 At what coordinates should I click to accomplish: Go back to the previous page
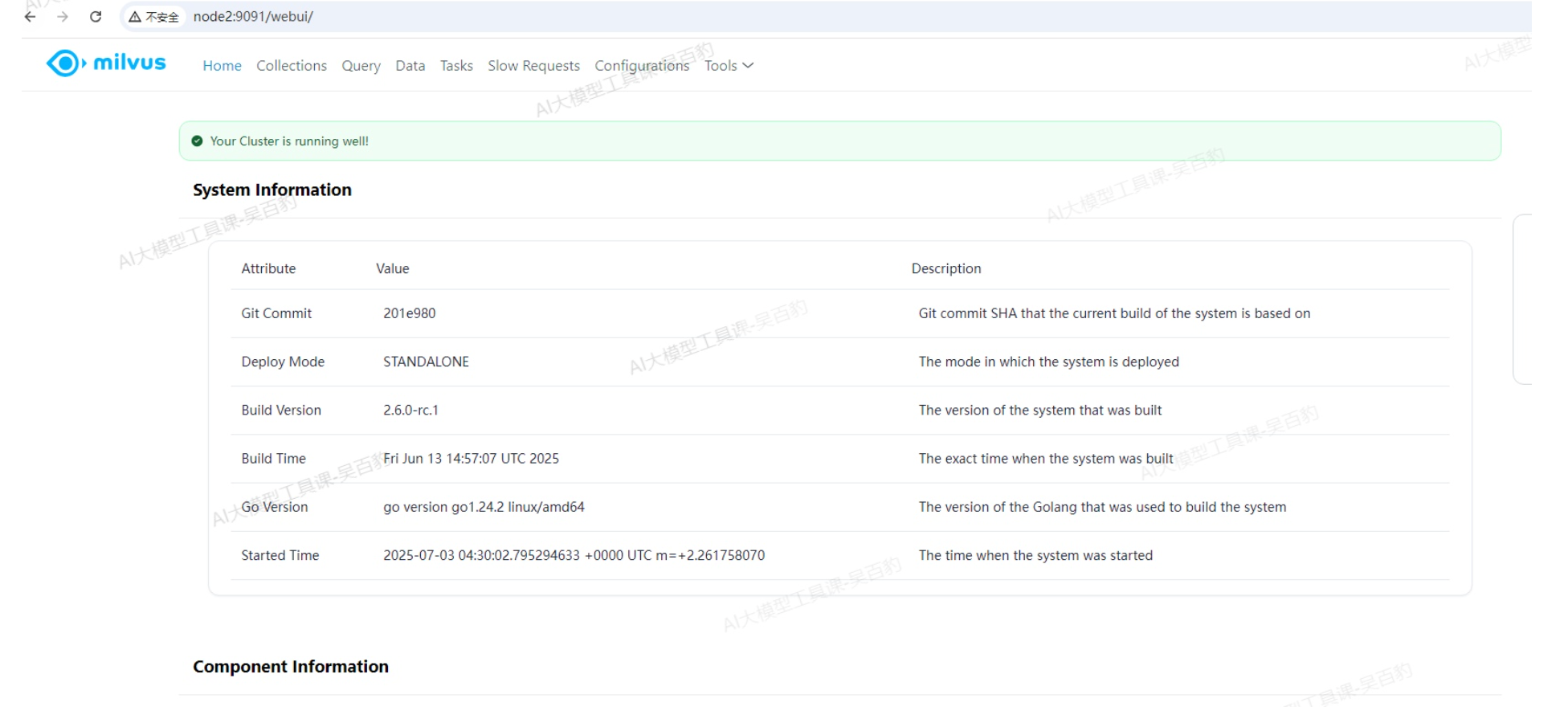[31, 16]
